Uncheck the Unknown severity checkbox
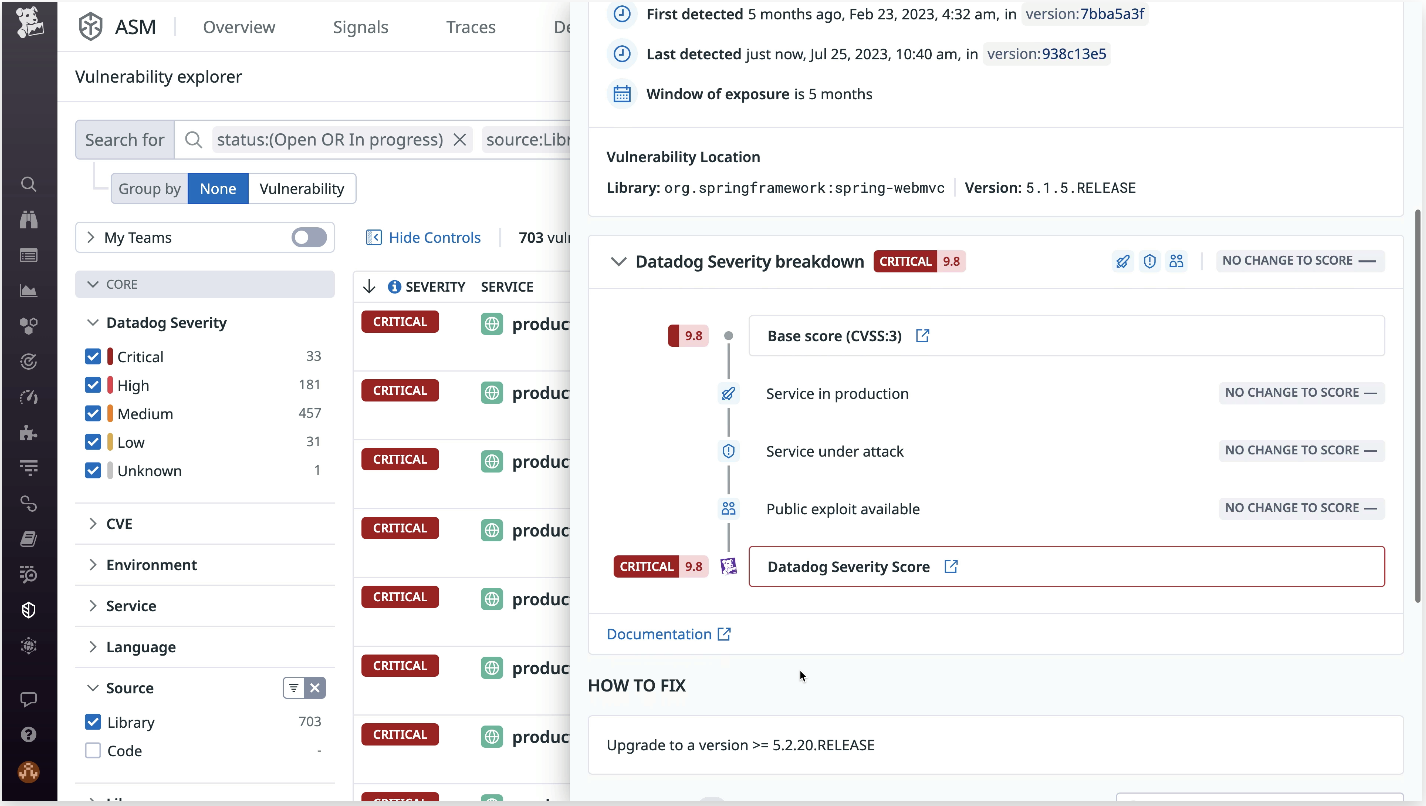Screen dimensions: 1426x806 [93, 470]
